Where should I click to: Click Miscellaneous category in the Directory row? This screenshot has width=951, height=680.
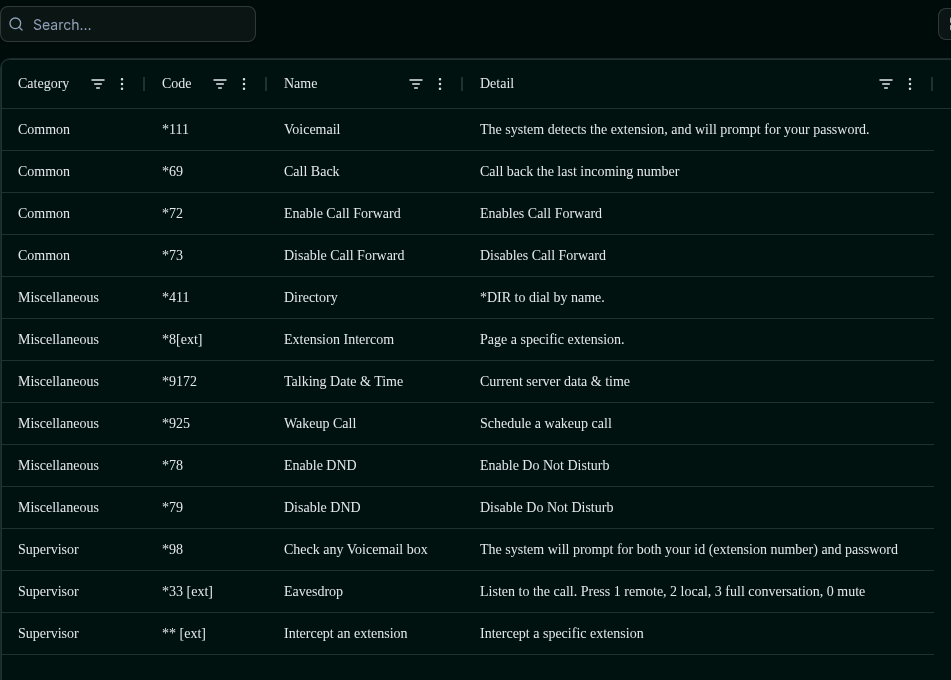[x=58, y=297]
